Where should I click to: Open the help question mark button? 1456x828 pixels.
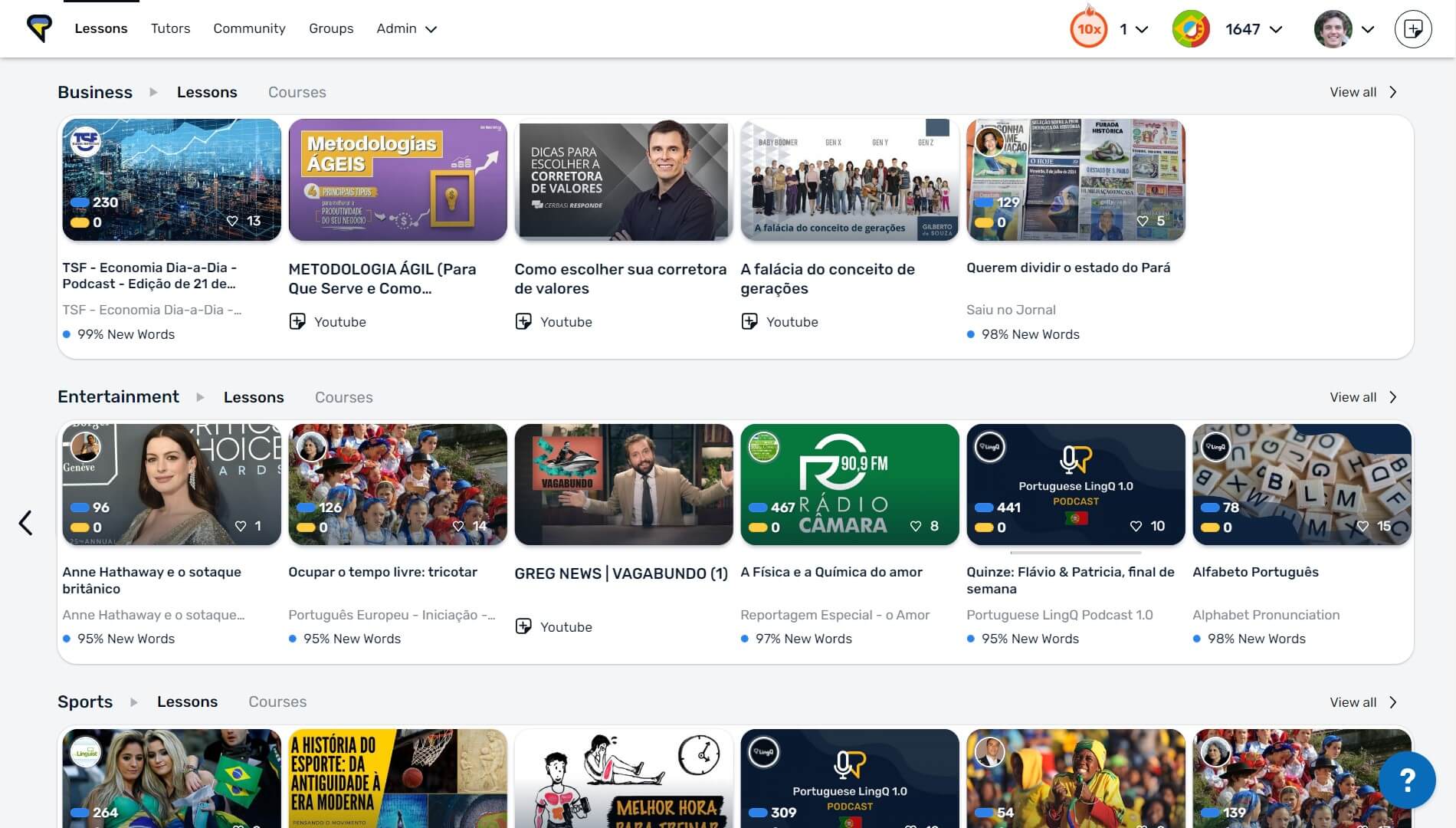pos(1407,780)
